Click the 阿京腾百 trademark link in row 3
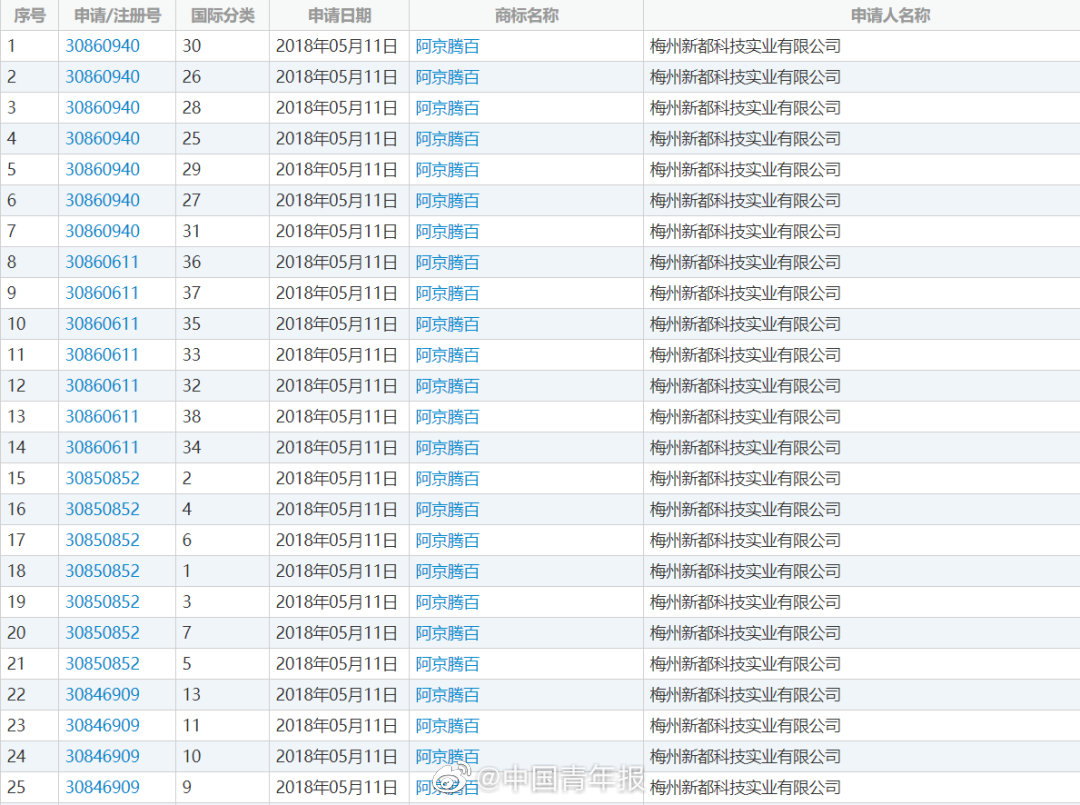Viewport: 1080px width, 805px height. 447,108
